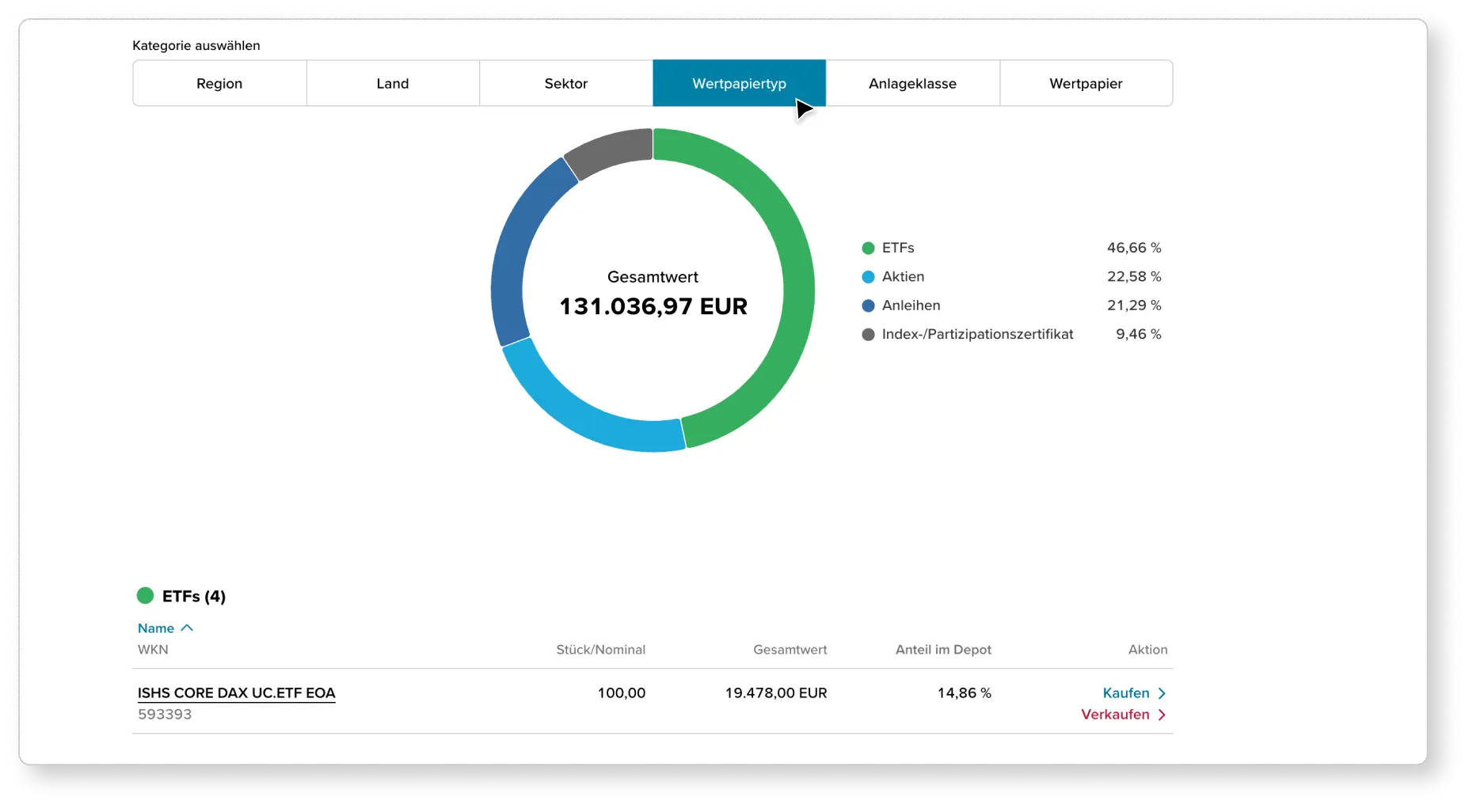Select the Region category tab
The height and width of the screenshot is (812, 1465).
[219, 83]
